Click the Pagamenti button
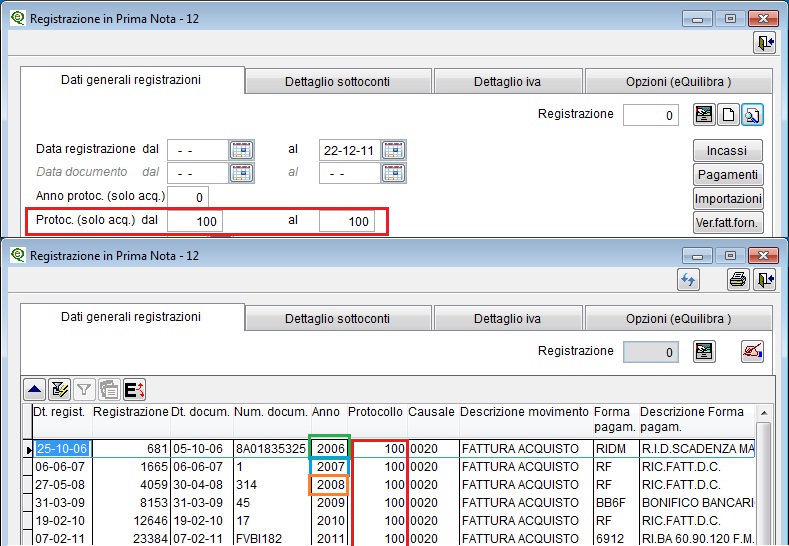789x546 pixels. [x=728, y=175]
